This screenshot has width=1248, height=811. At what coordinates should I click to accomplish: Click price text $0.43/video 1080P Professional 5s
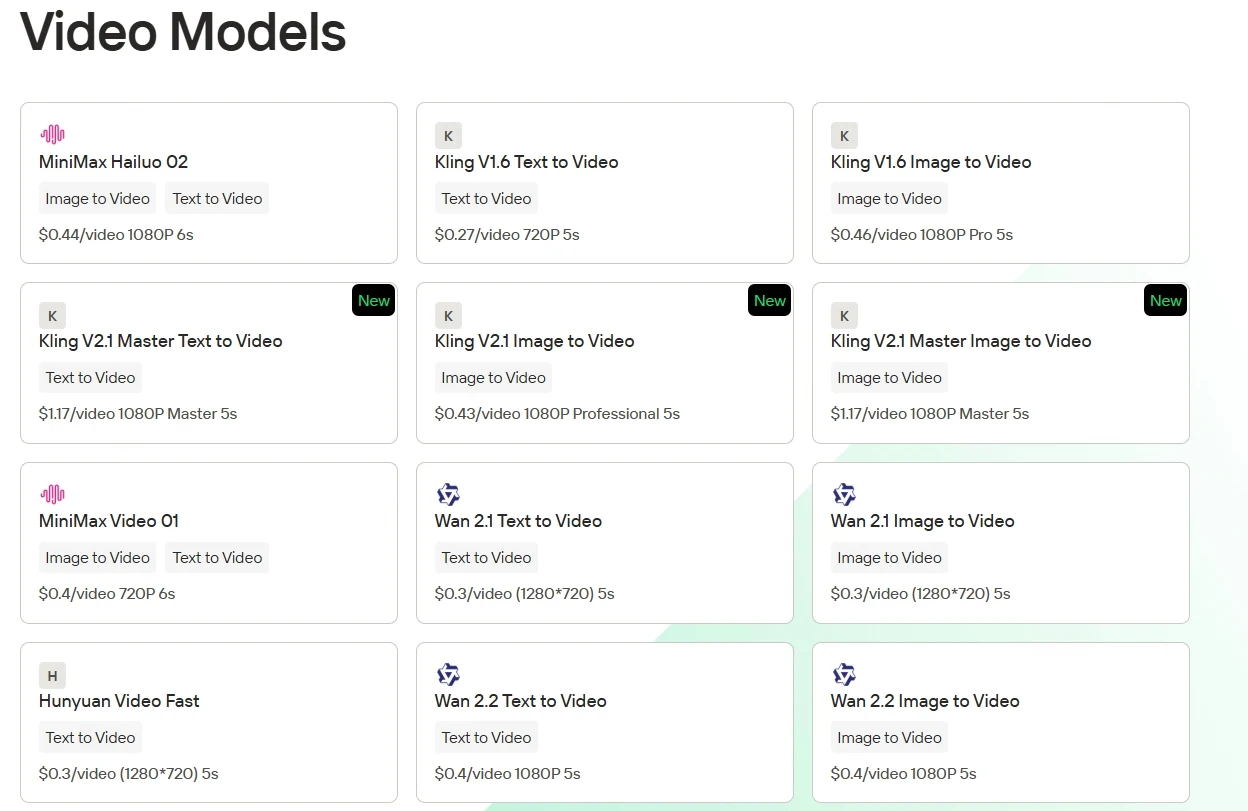pos(557,413)
